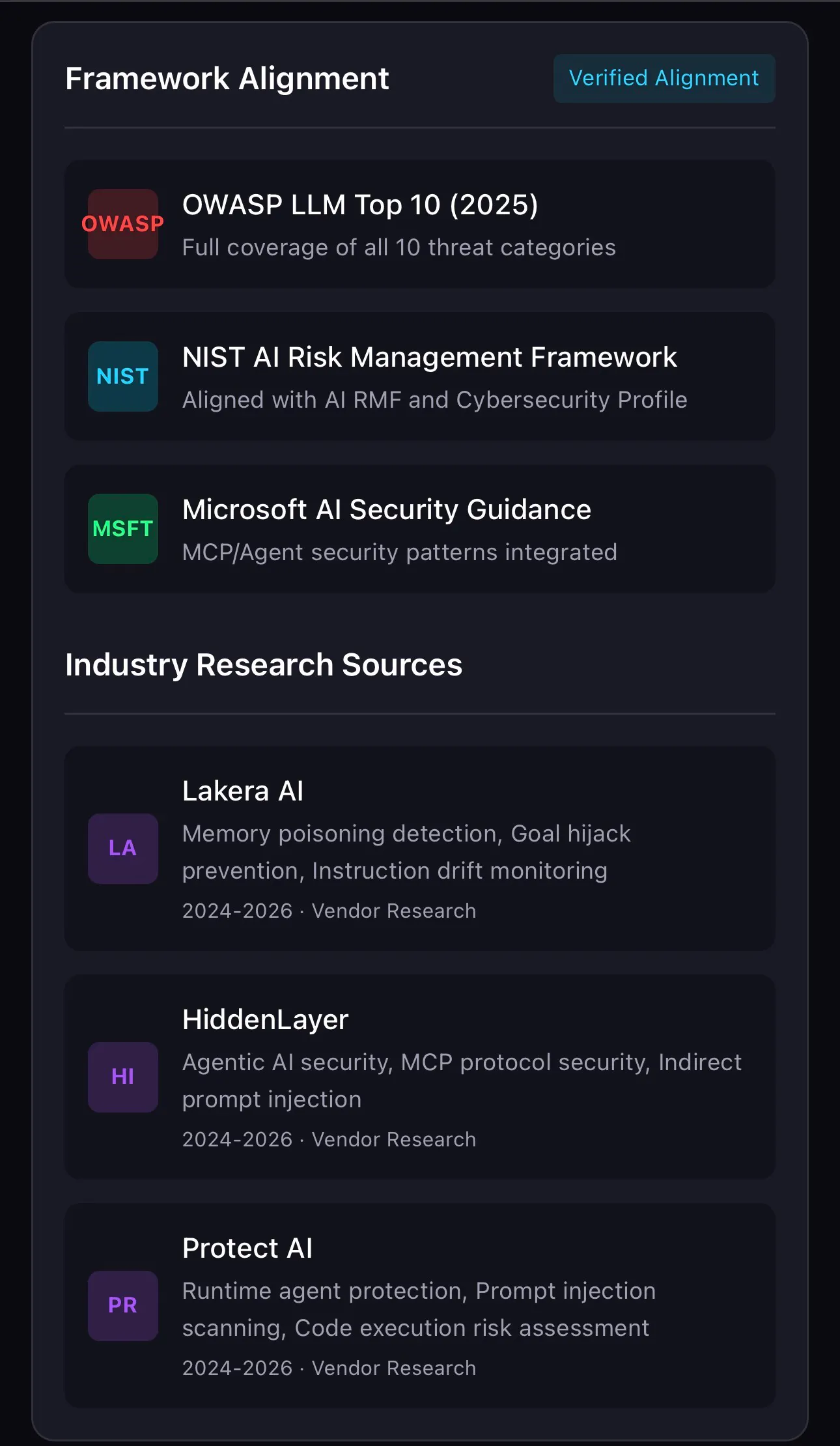Click the red OWASP badge icon
The height and width of the screenshot is (1446, 840).
point(123,224)
